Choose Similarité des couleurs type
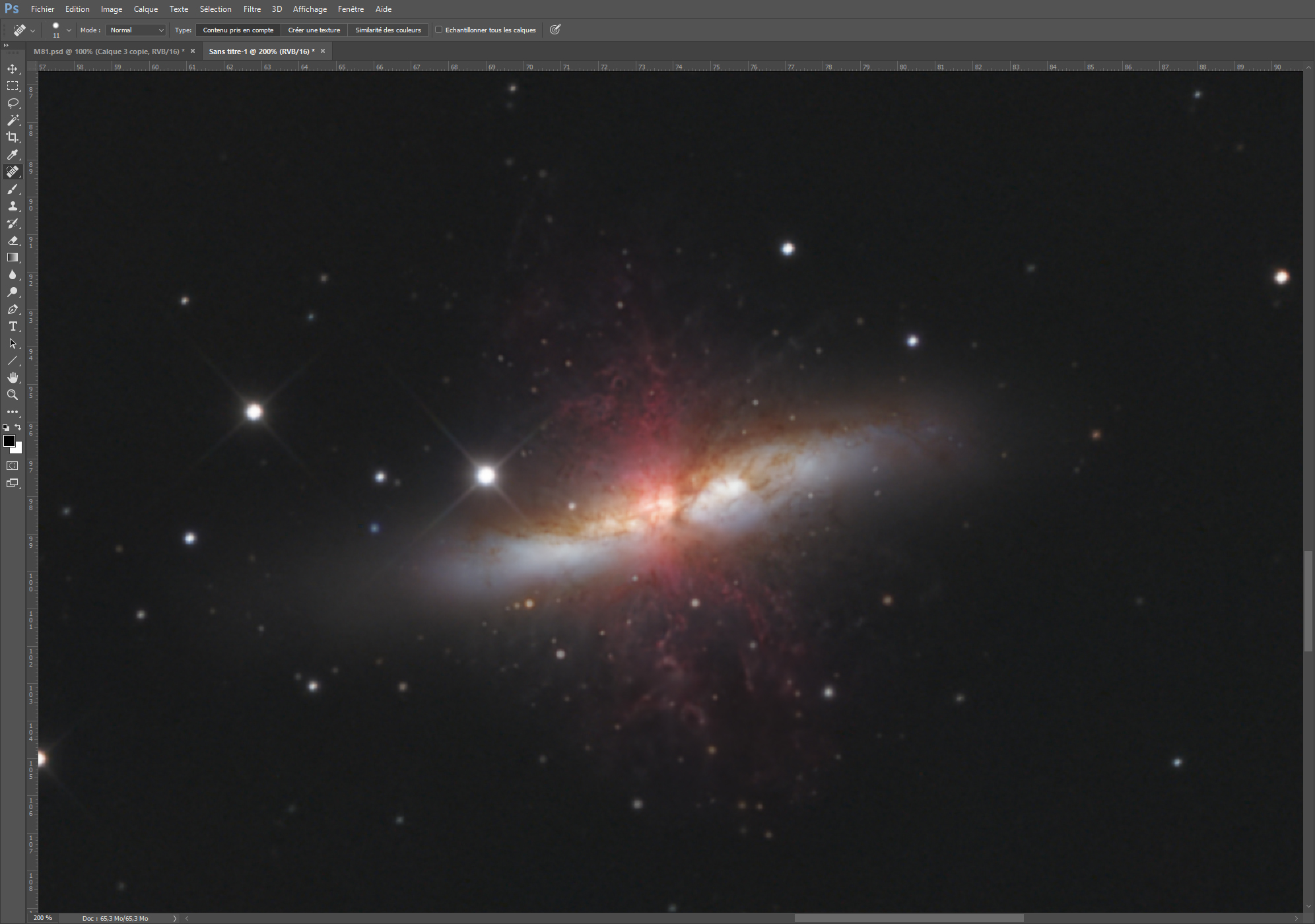1315x924 pixels. pyautogui.click(x=388, y=30)
